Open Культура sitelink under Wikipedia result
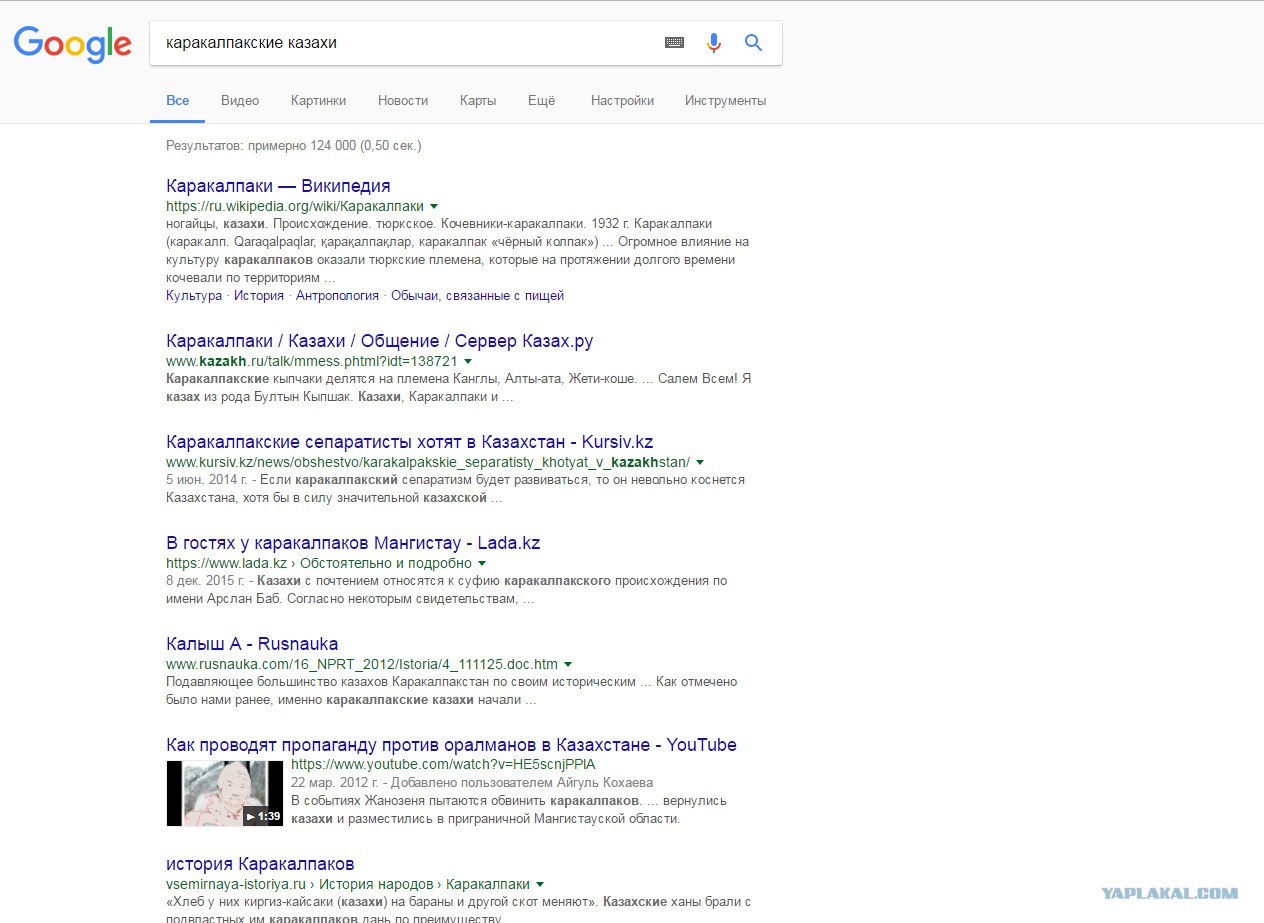This screenshot has height=923, width=1264. coord(194,296)
